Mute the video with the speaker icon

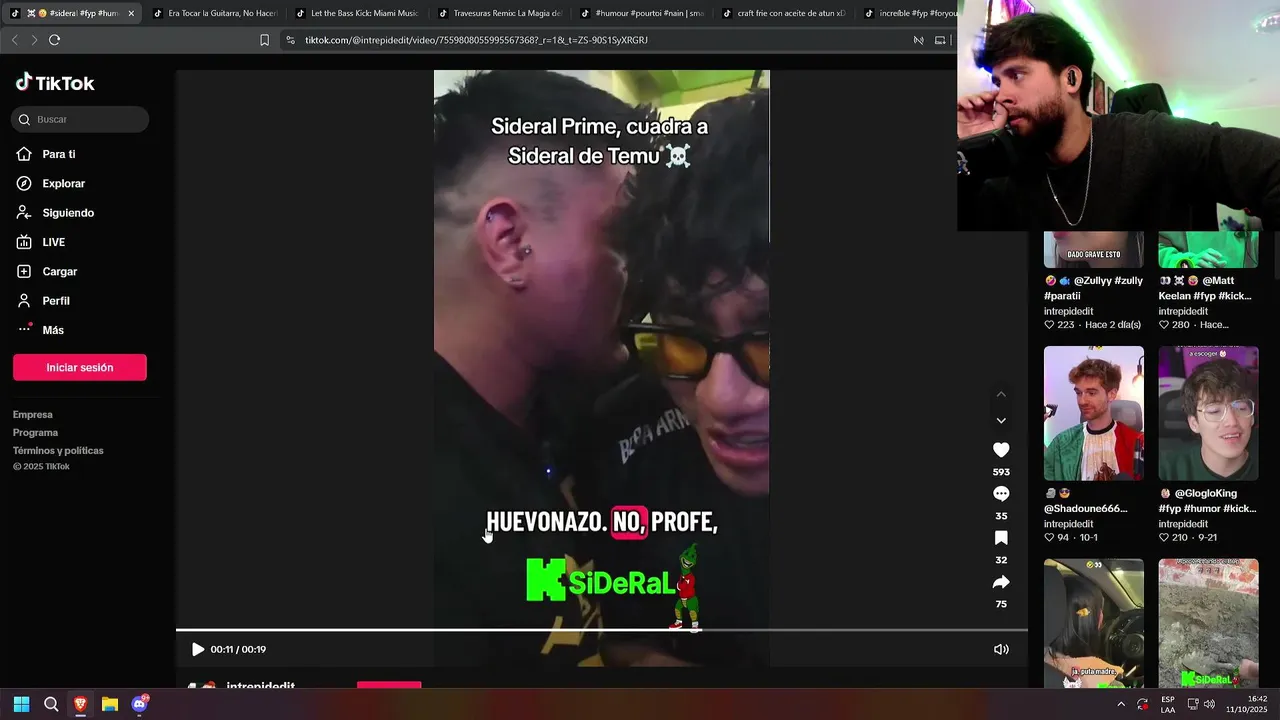point(1001,649)
